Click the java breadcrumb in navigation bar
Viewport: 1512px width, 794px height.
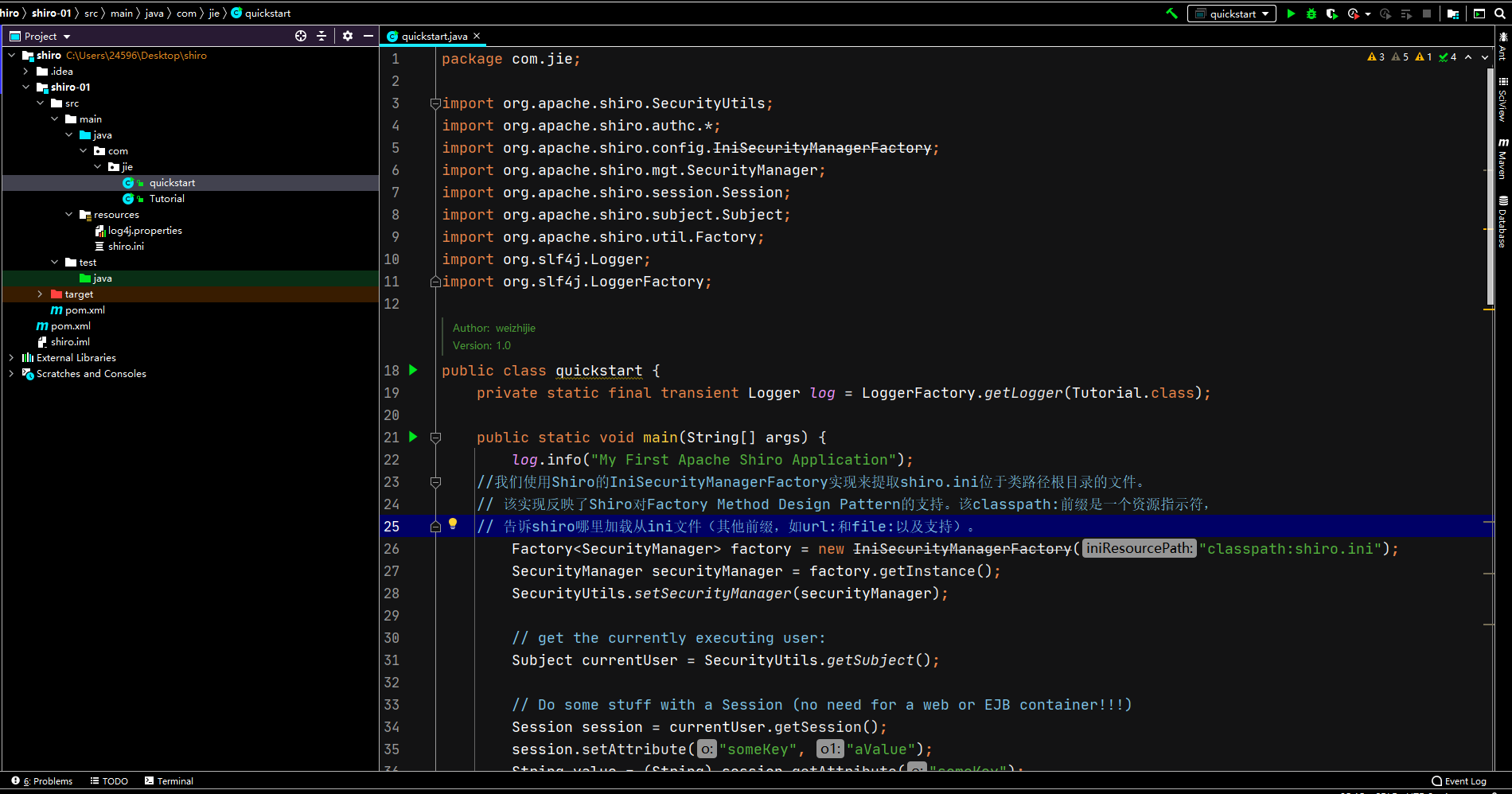click(x=154, y=14)
